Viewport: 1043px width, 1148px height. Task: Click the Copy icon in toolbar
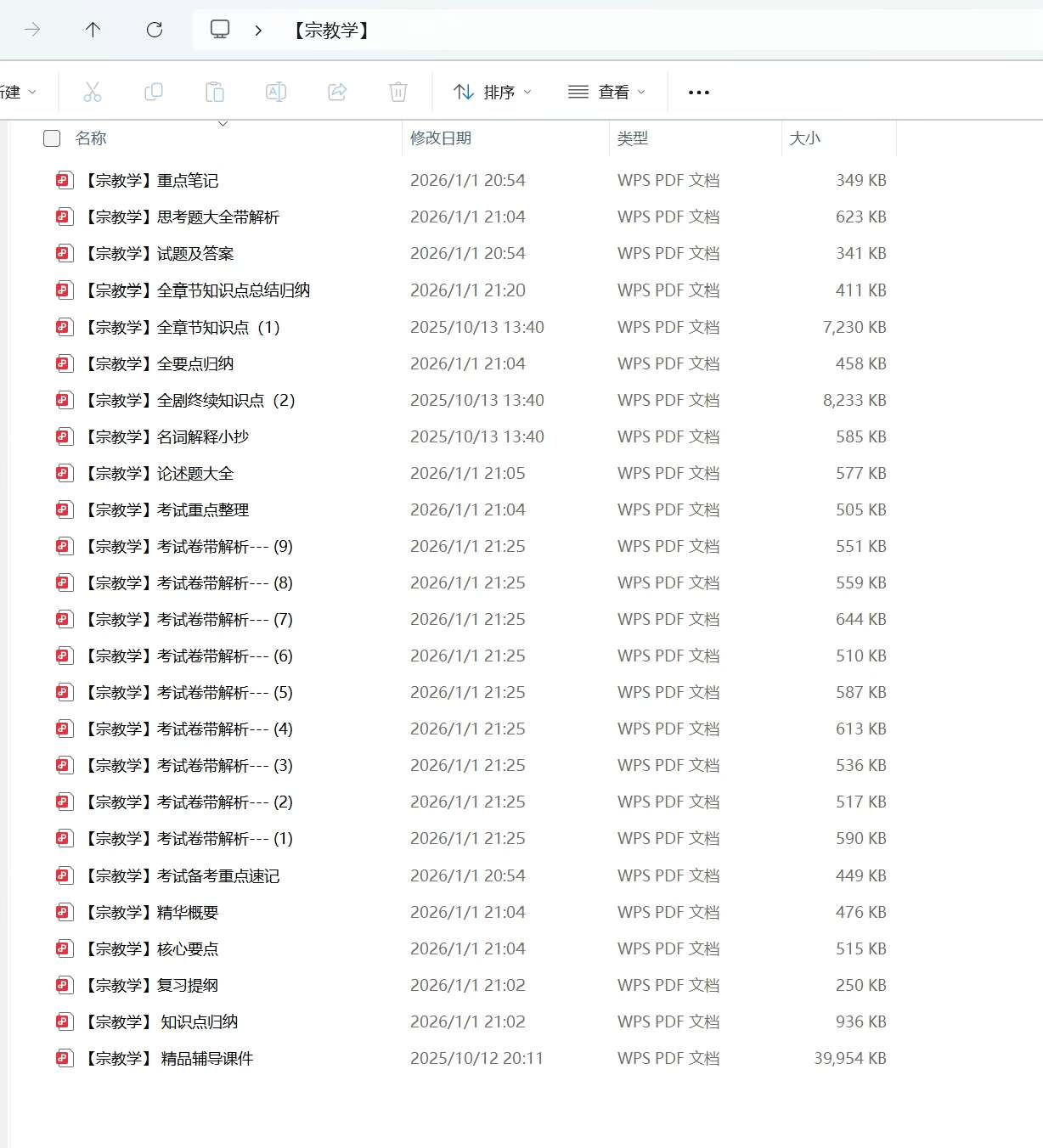(x=154, y=92)
